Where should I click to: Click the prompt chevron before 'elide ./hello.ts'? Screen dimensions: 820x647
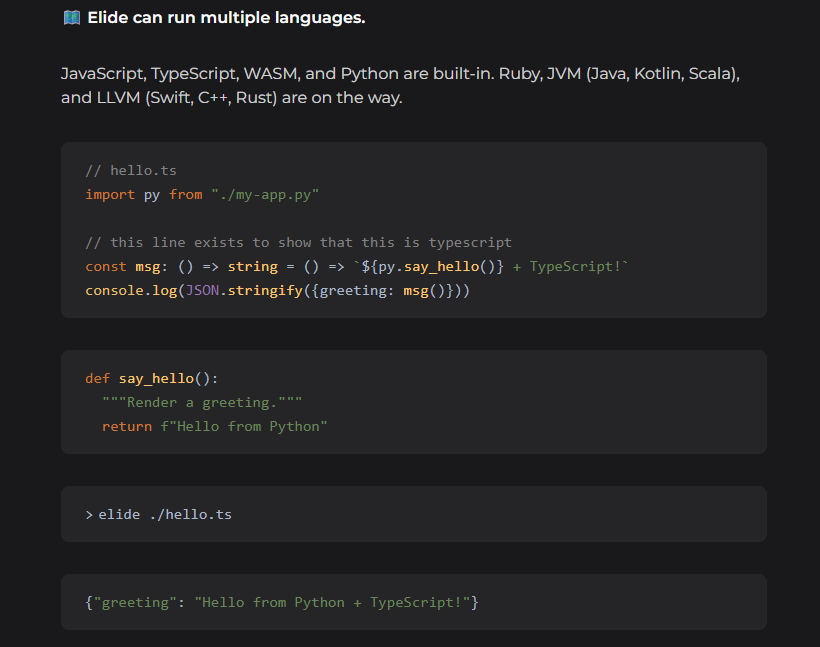[89, 515]
